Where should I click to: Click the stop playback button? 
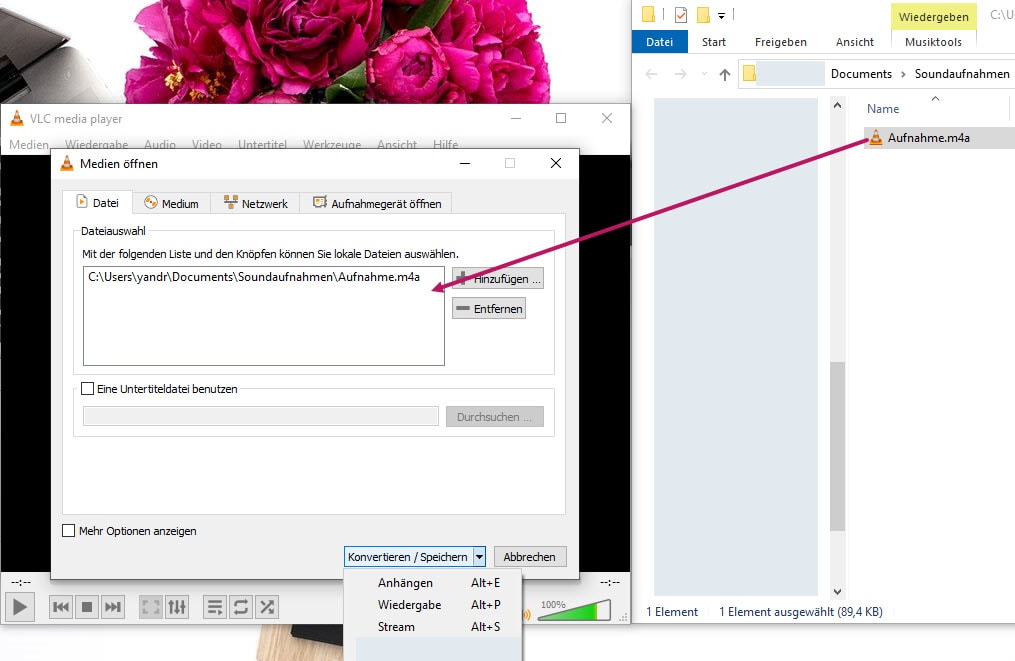click(x=87, y=606)
